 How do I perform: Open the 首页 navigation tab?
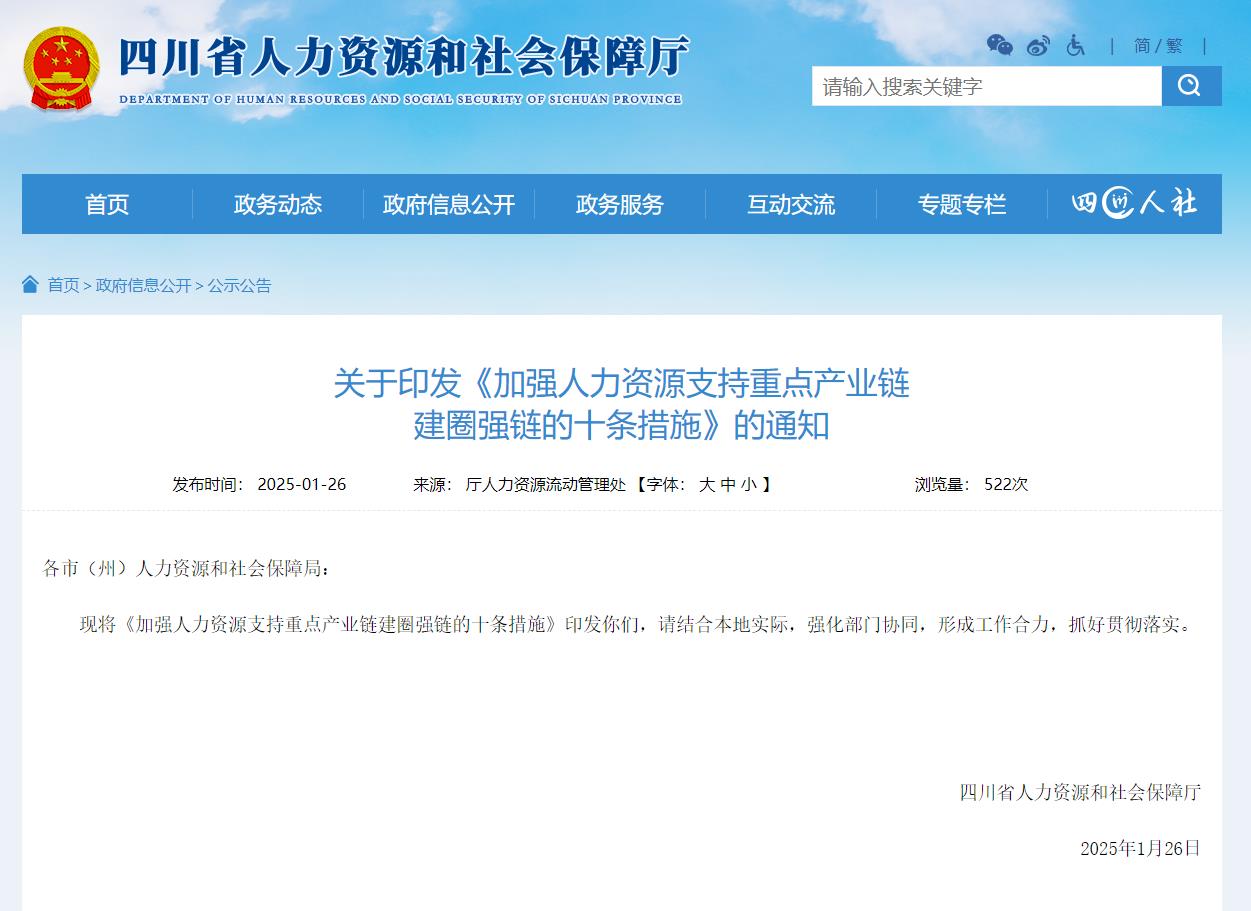107,204
